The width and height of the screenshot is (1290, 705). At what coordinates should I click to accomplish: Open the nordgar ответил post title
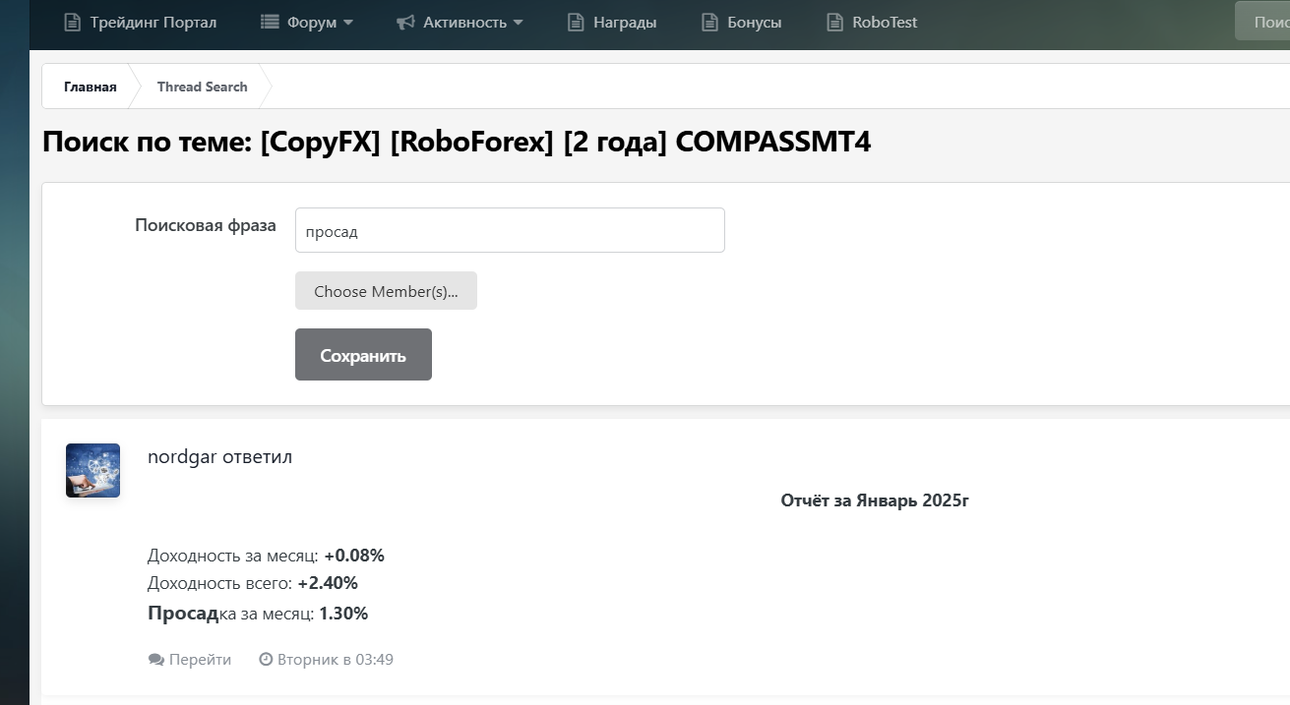click(x=220, y=457)
